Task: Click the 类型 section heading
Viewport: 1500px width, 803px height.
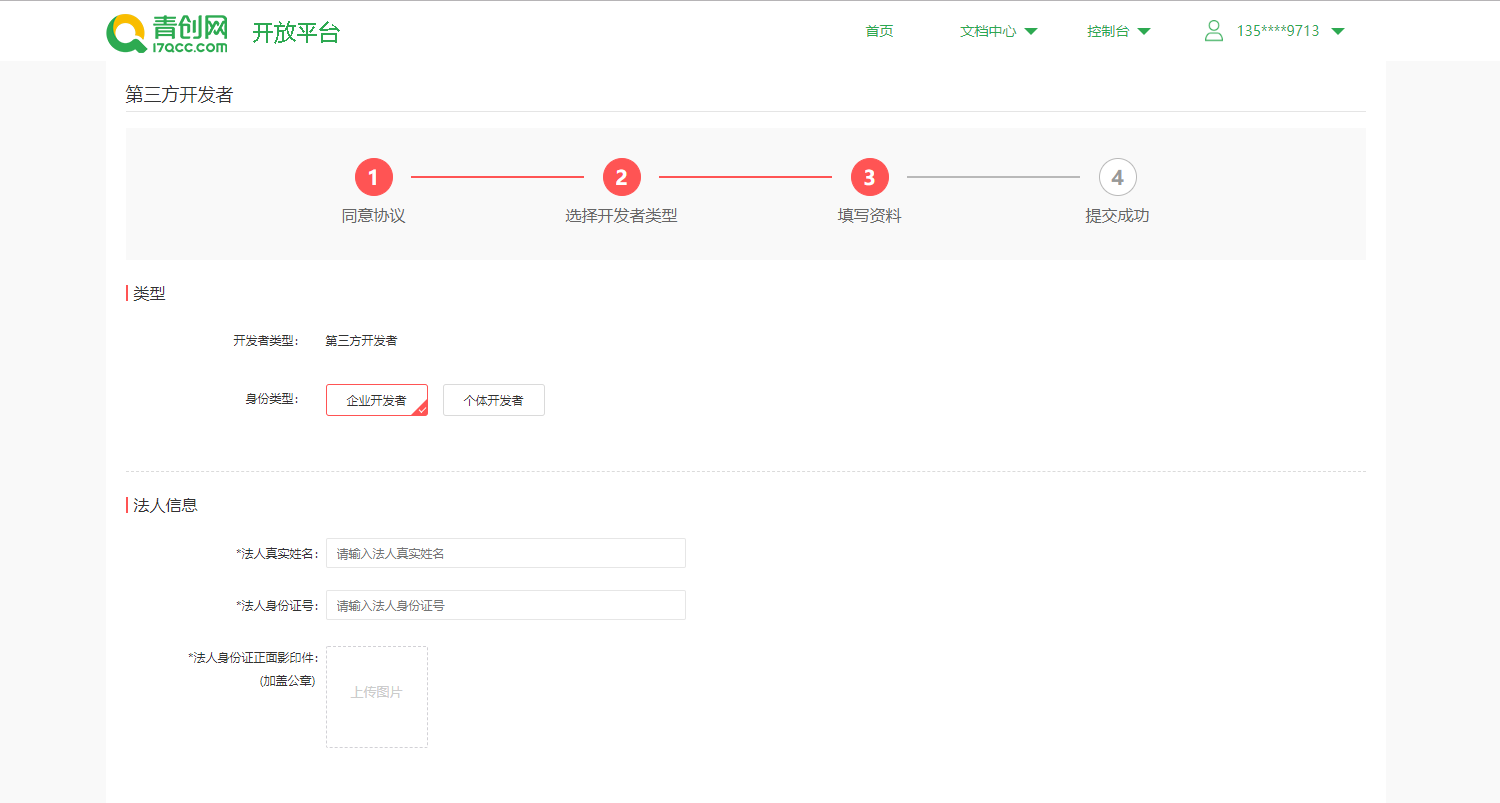Action: 149,294
